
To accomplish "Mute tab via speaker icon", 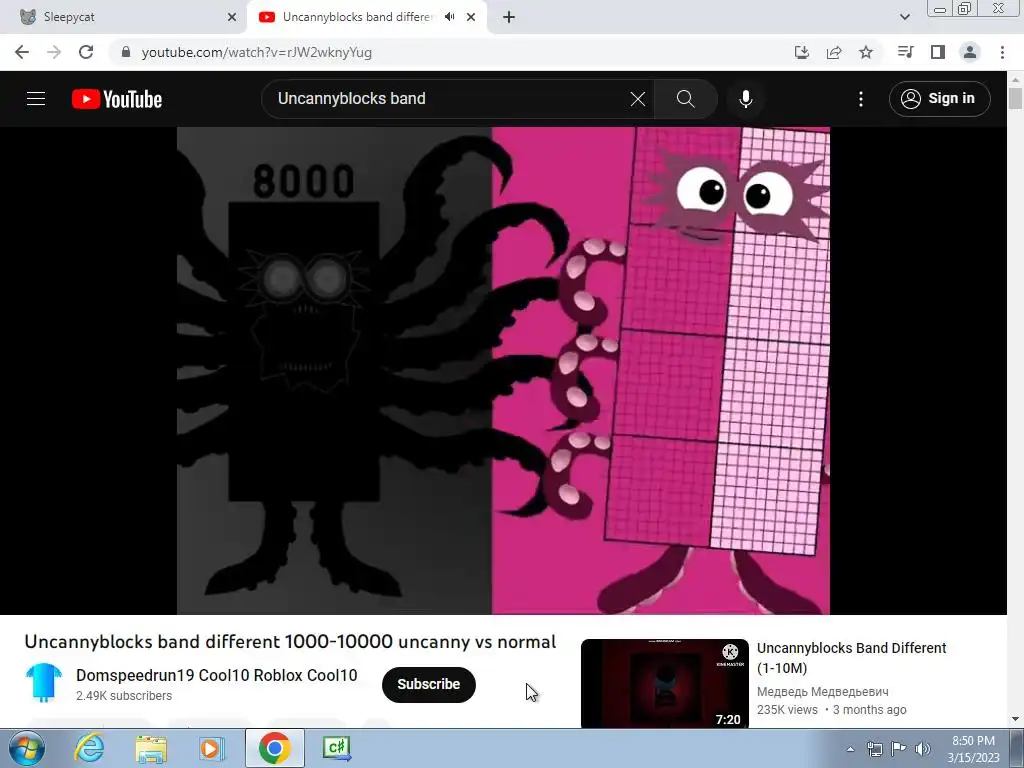I will click(x=449, y=17).
